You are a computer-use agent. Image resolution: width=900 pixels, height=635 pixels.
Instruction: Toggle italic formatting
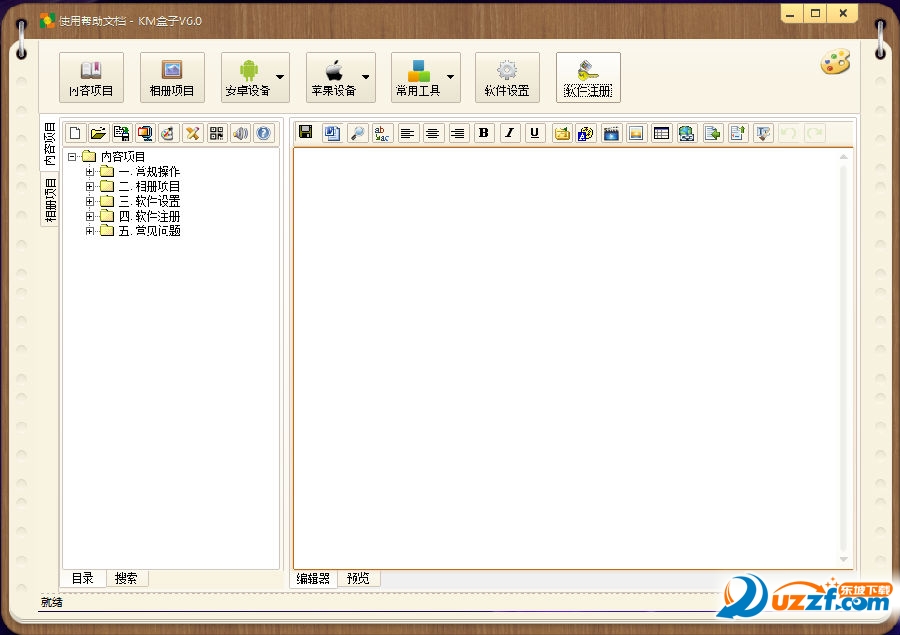509,133
